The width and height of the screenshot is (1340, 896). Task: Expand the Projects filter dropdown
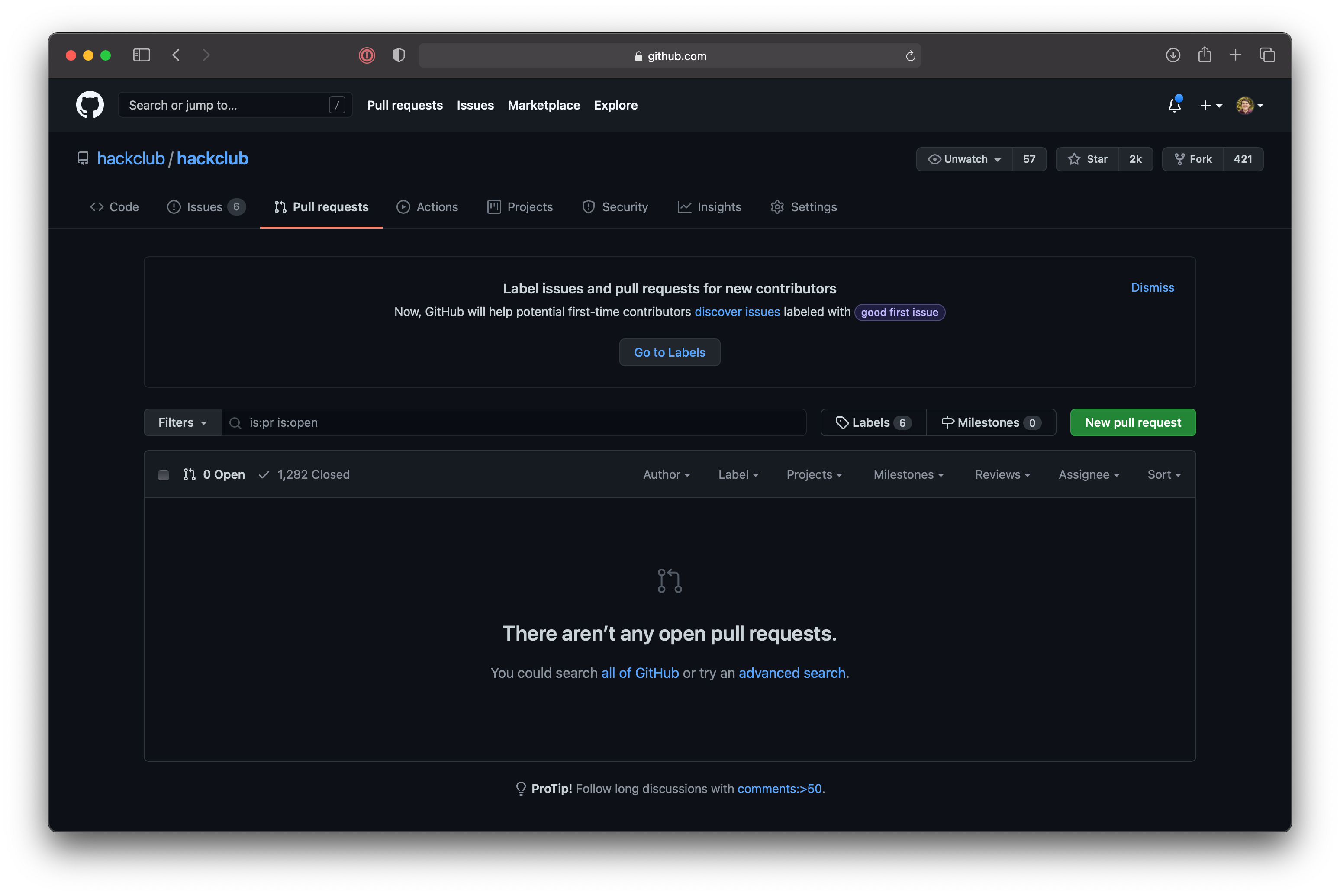[x=814, y=474]
